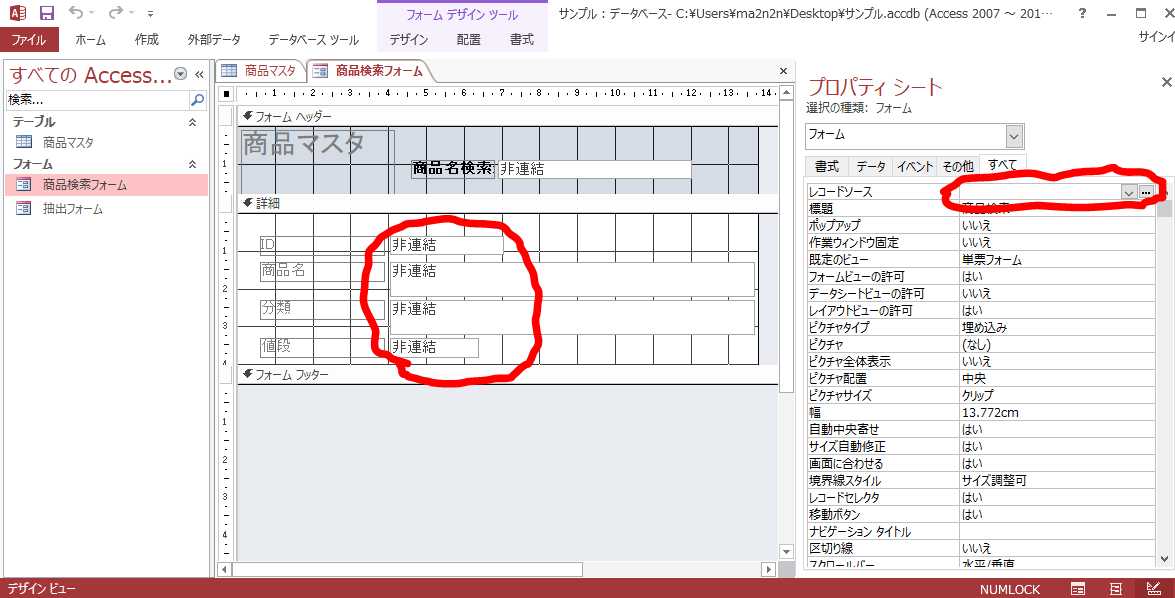Click the レコードソース builder ellipsis button

coord(1146,192)
